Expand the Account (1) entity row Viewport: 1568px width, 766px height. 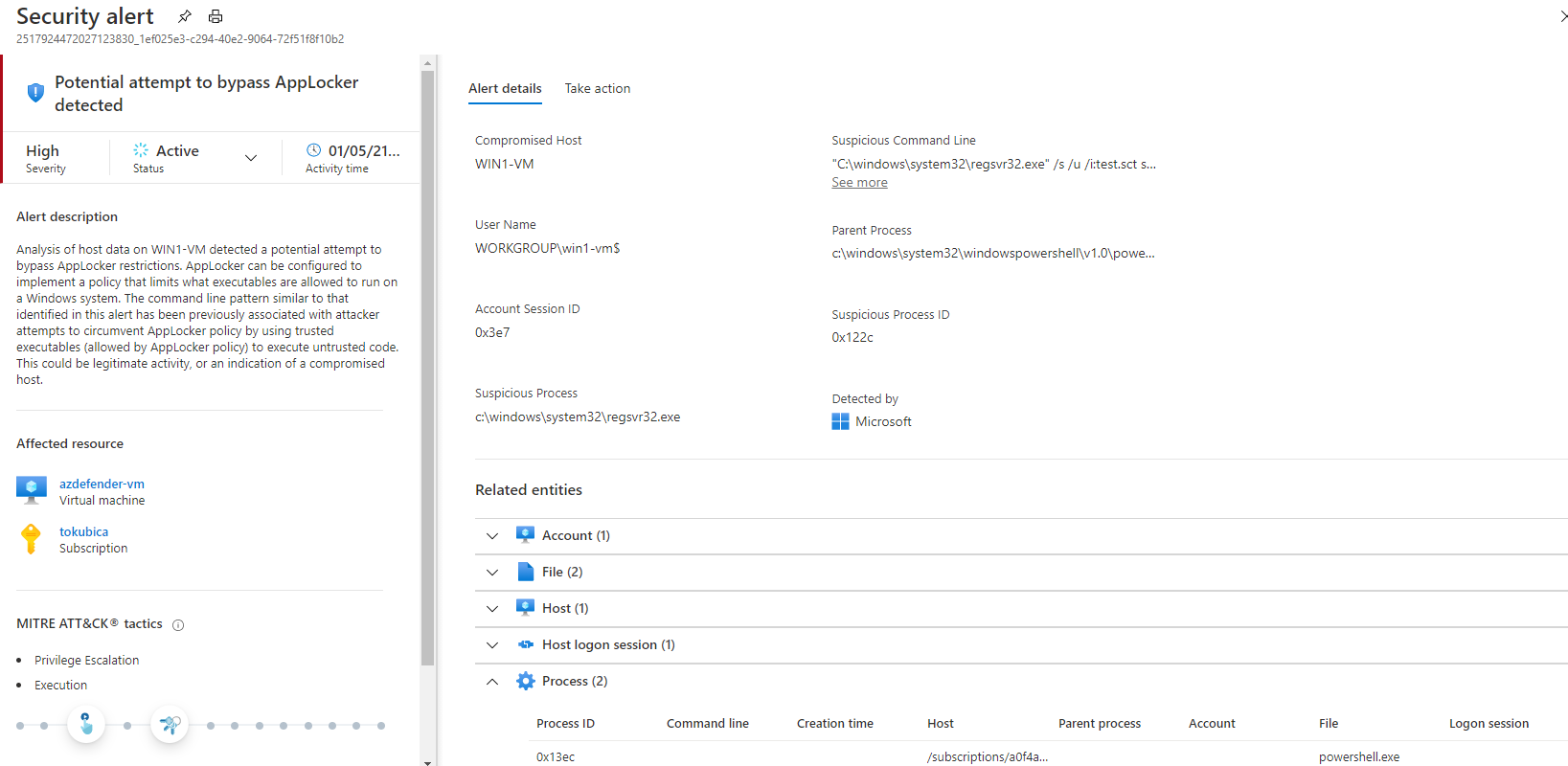492,536
